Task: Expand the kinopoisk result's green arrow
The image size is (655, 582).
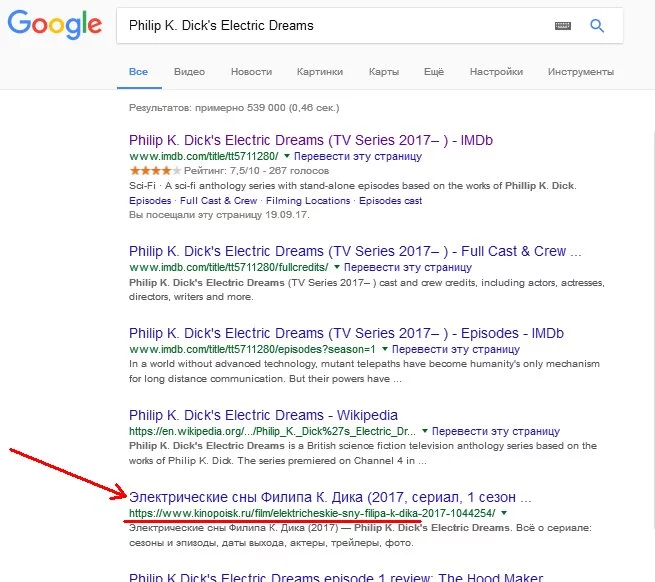Action: [x=504, y=513]
